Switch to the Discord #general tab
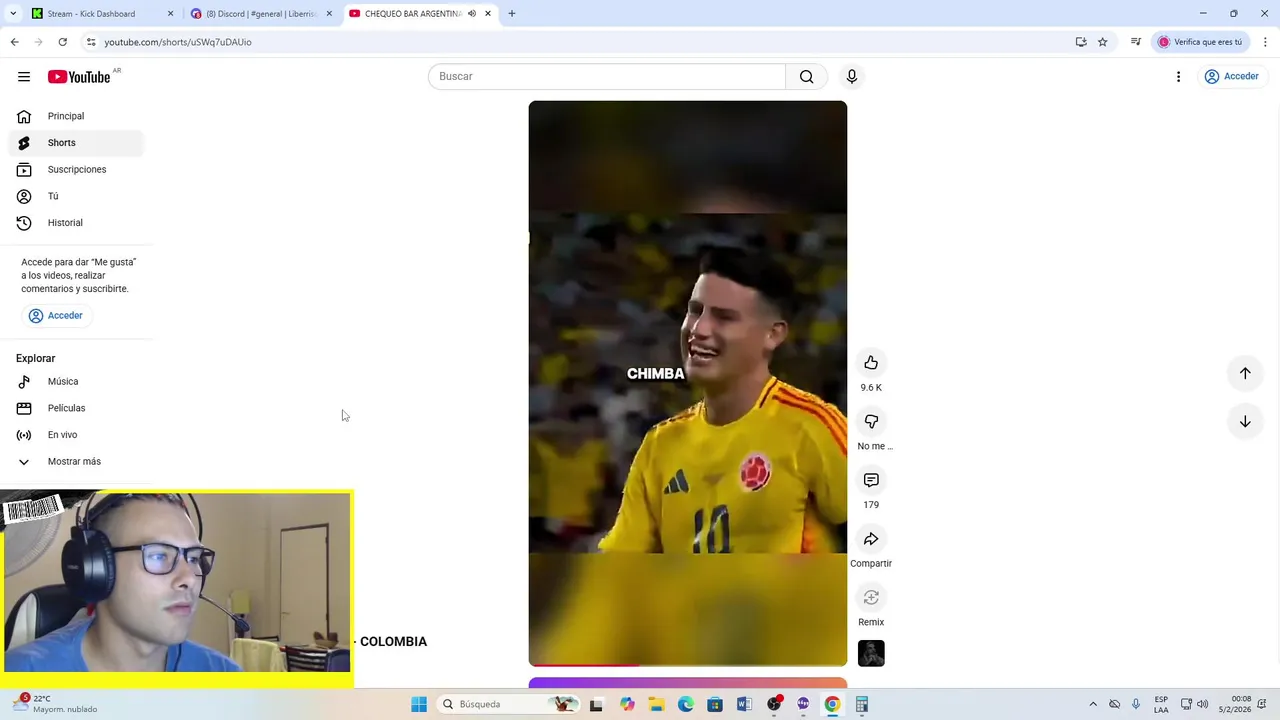 [262, 14]
